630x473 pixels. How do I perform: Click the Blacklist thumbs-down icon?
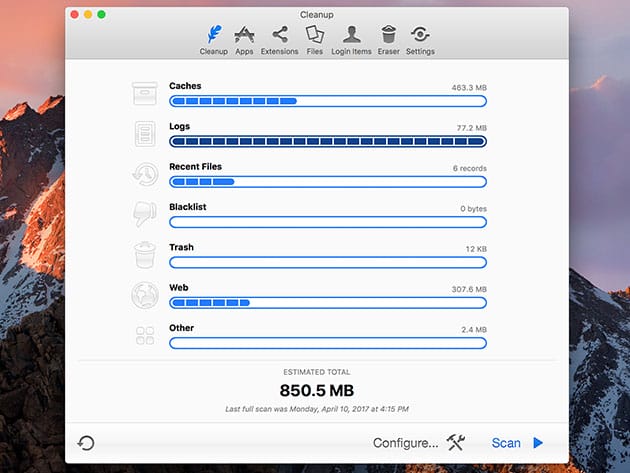(145, 214)
